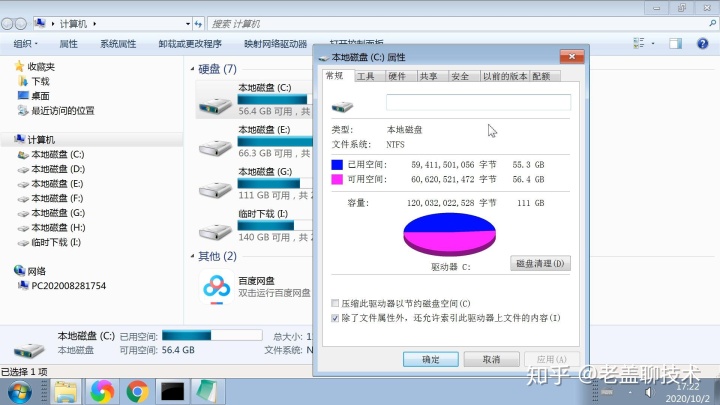Viewport: 720px width, 405px height.
Task: Select the C: drive icon in drive list
Action: (215, 106)
